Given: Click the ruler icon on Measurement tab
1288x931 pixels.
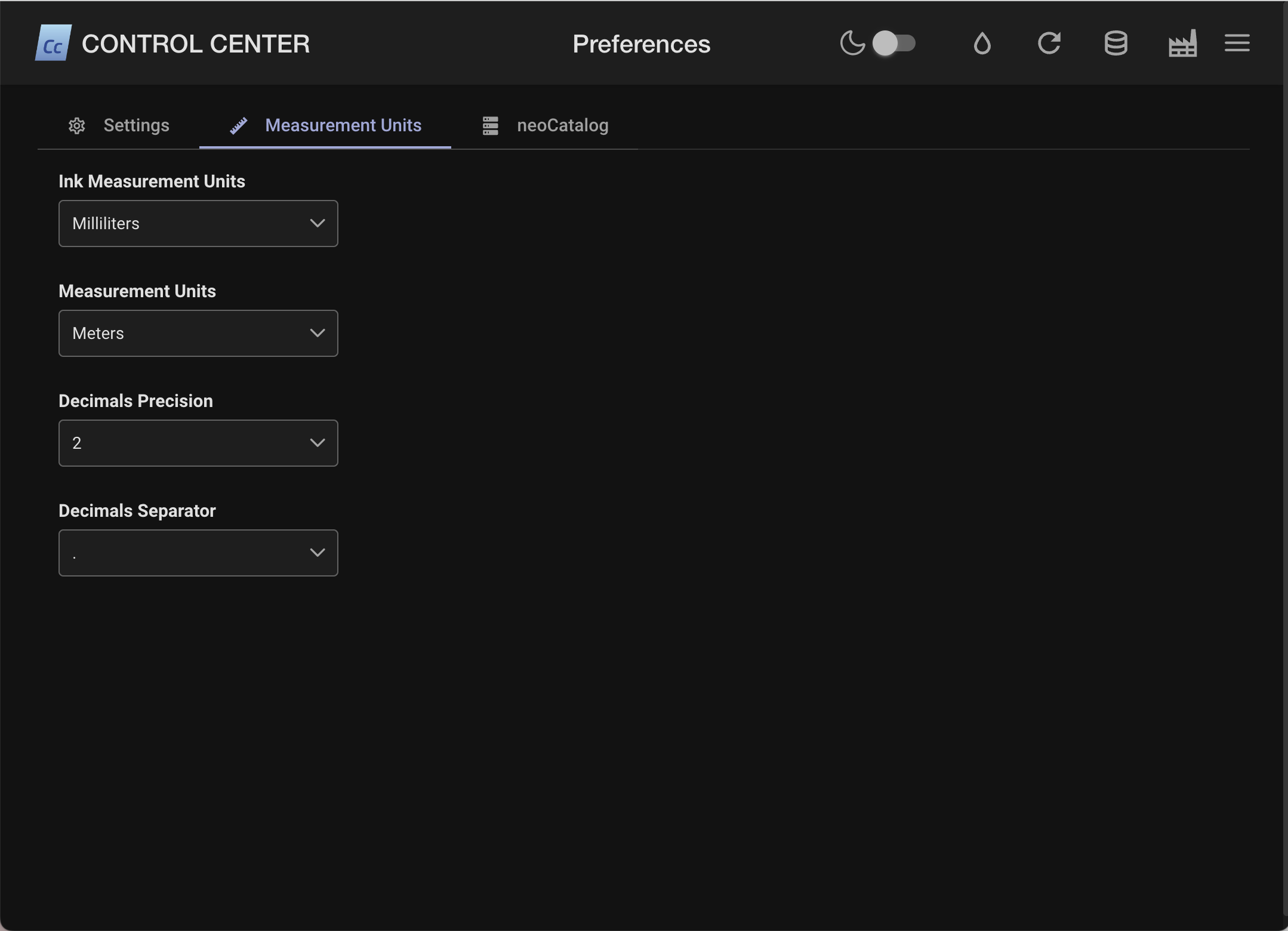Looking at the screenshot, I should coord(239,125).
